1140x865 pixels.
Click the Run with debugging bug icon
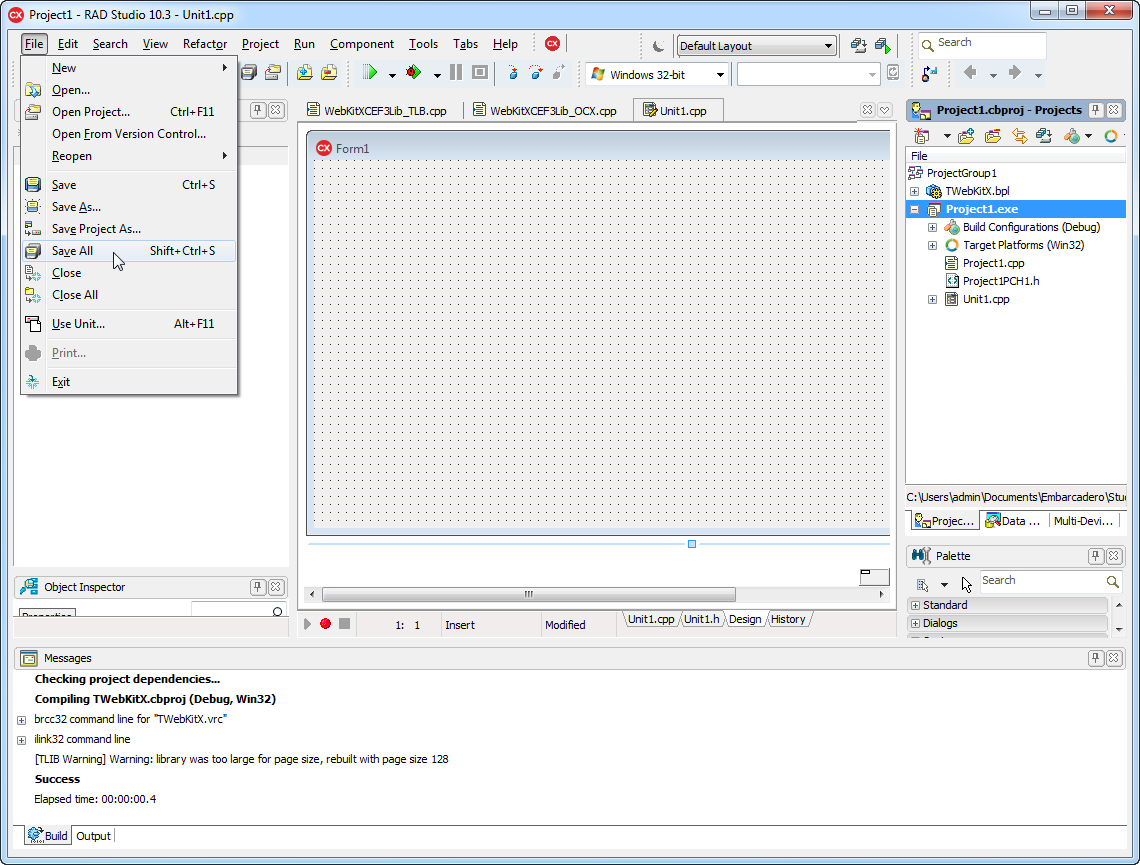pos(414,72)
